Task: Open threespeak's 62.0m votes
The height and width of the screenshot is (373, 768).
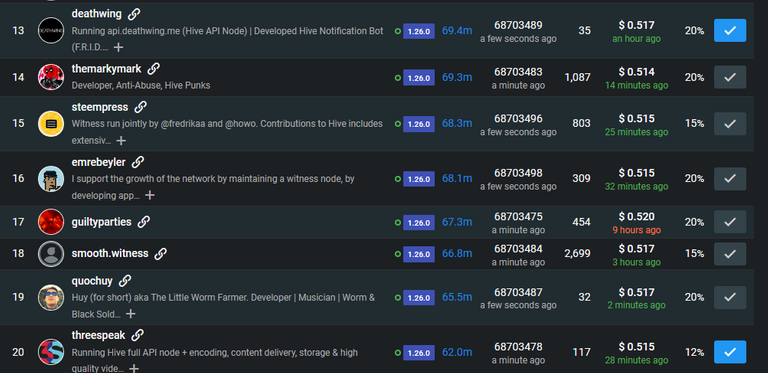Action: click(x=457, y=352)
